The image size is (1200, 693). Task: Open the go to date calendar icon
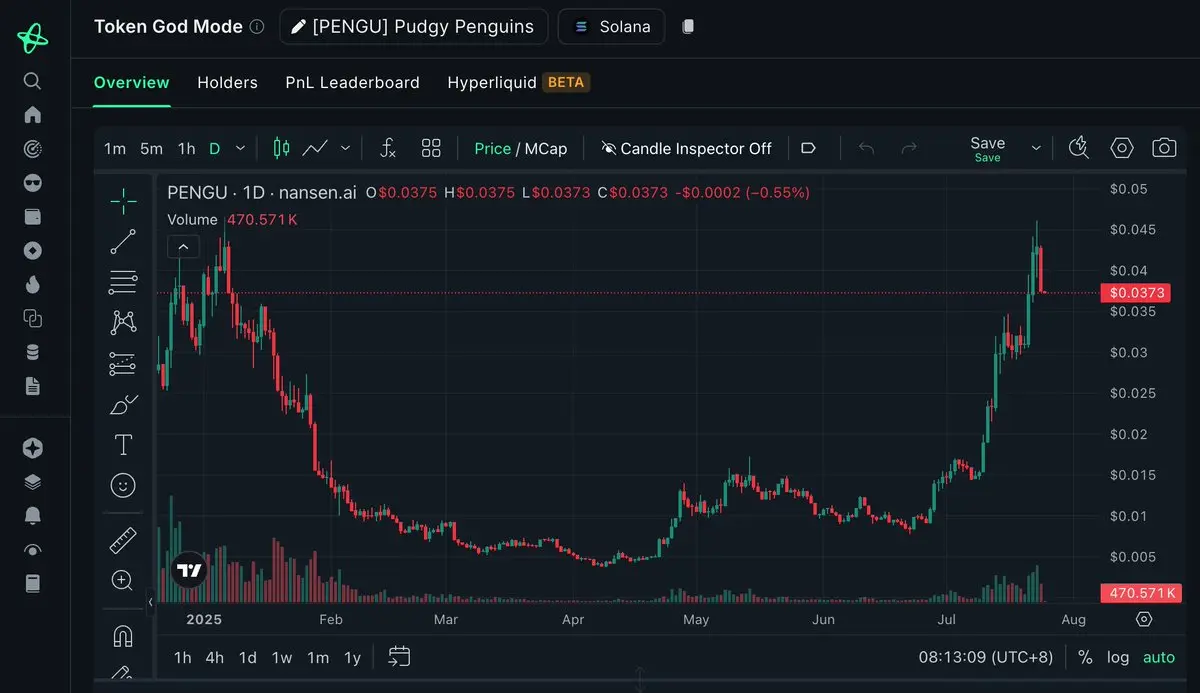point(399,657)
